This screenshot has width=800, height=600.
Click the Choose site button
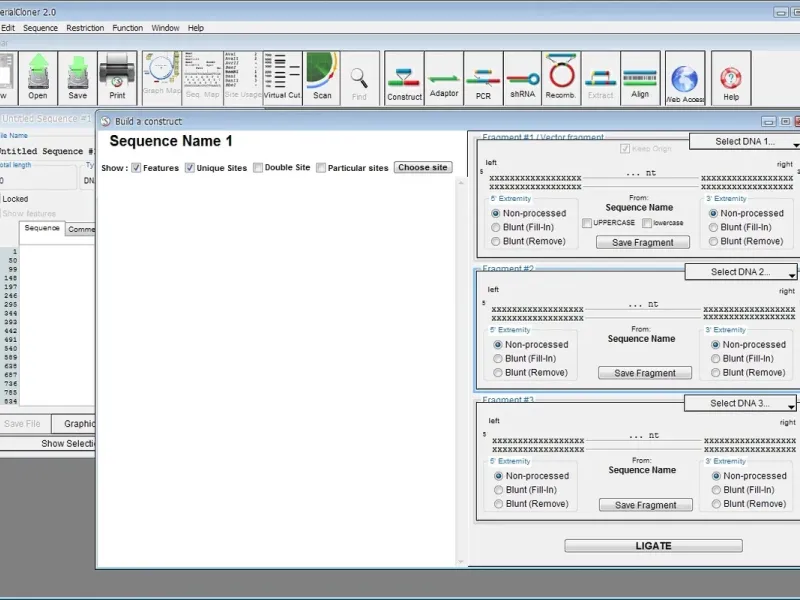coord(423,167)
